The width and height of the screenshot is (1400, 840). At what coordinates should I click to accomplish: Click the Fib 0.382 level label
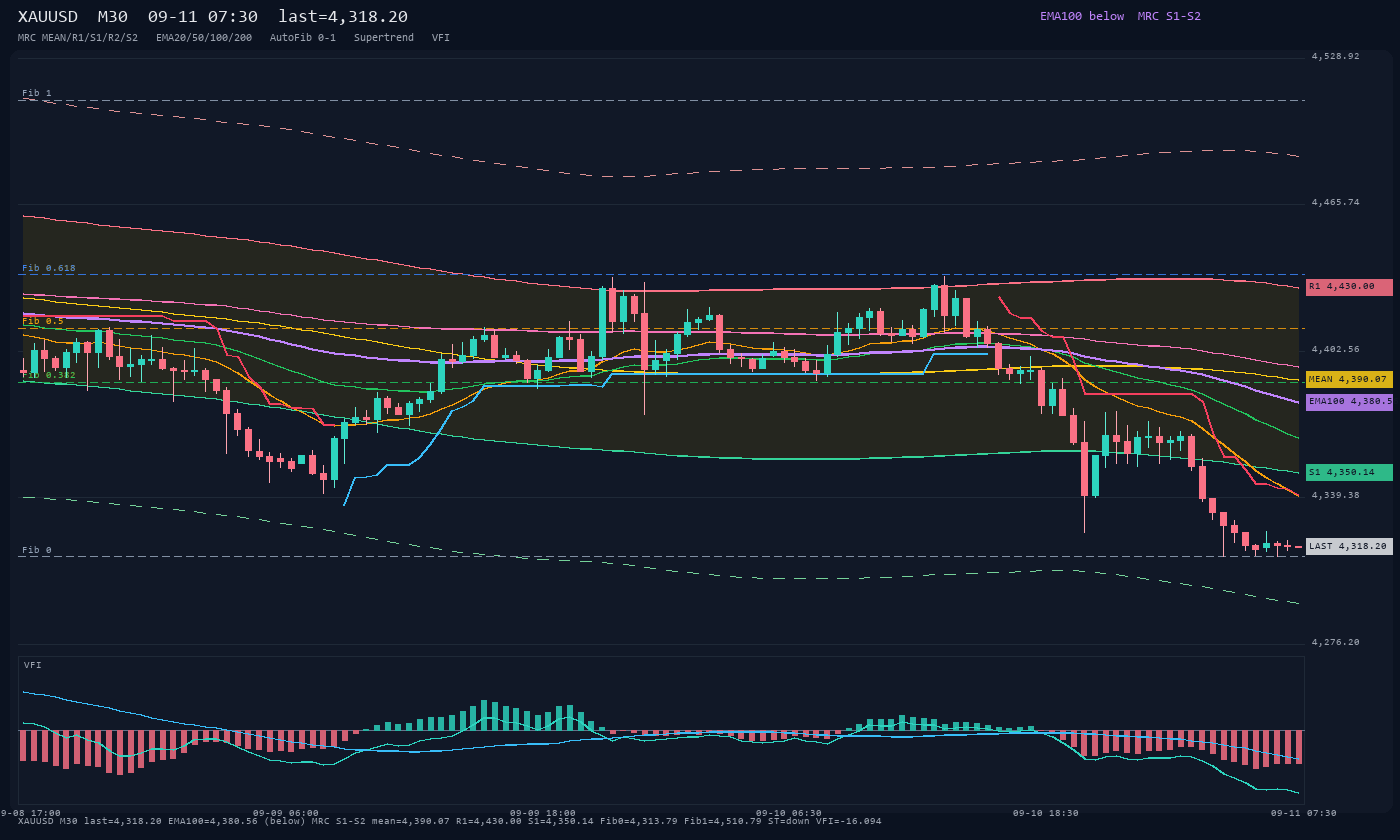(x=49, y=375)
